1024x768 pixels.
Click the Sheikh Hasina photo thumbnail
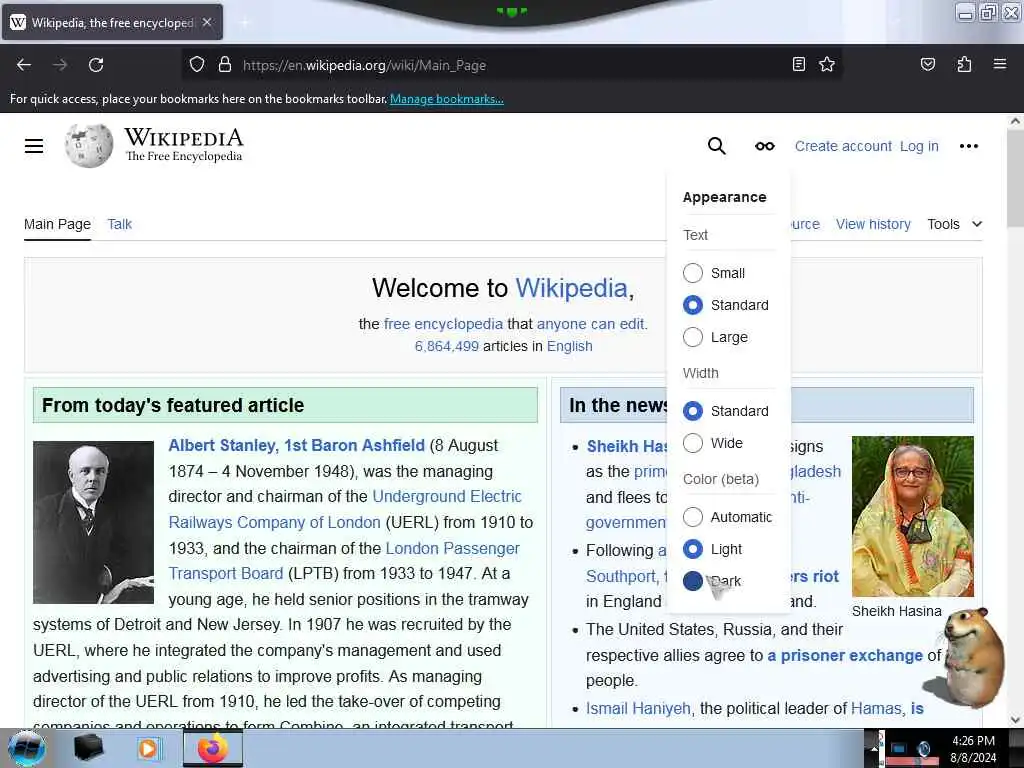coord(912,516)
